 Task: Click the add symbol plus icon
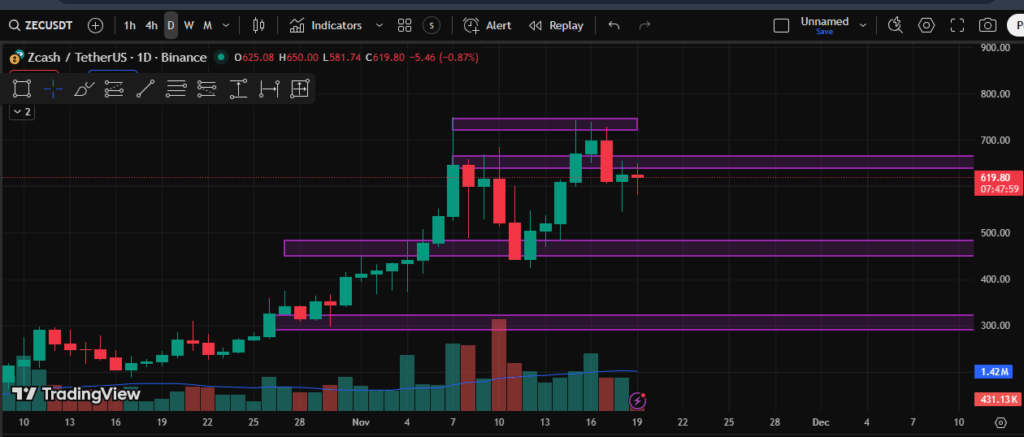point(95,25)
